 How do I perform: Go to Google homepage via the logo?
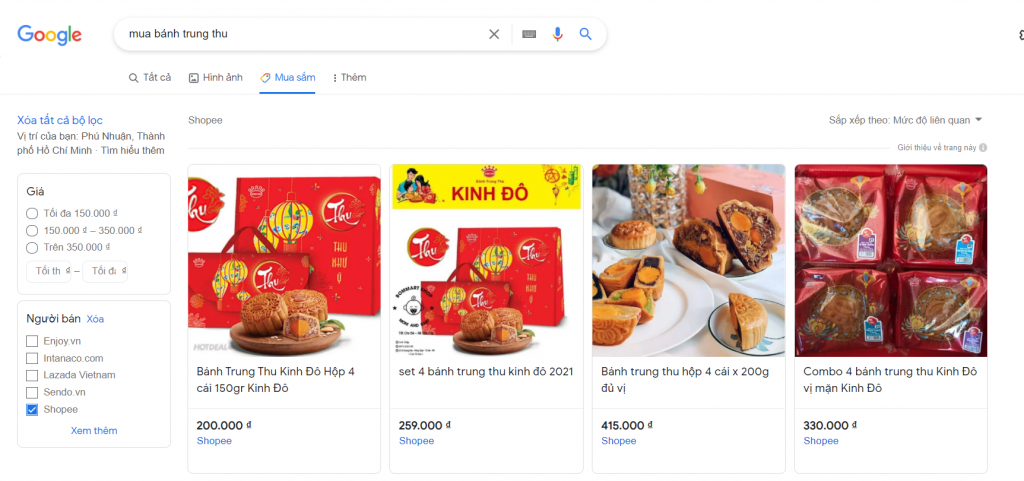pyautogui.click(x=49, y=35)
